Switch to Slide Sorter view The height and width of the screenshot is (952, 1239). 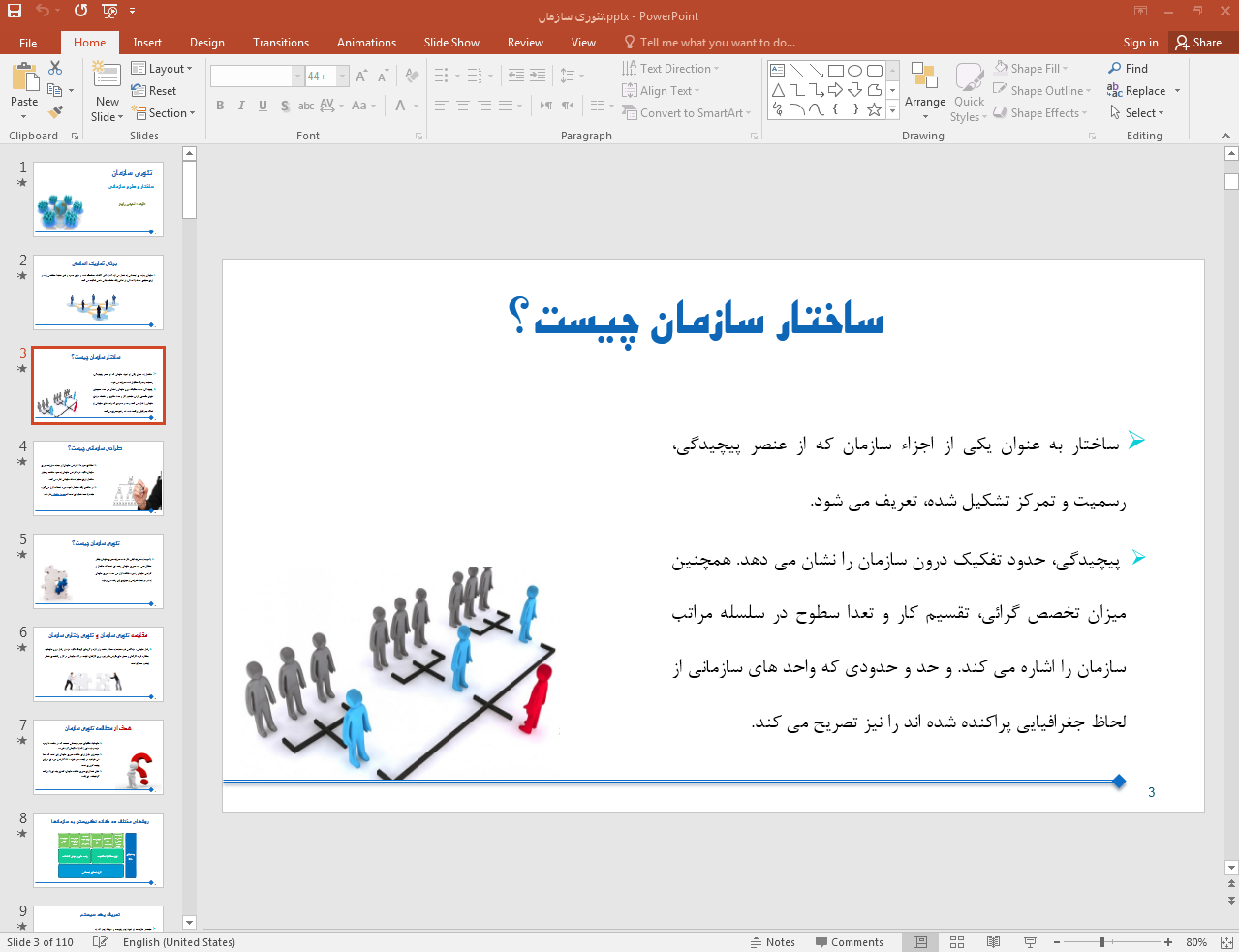pyautogui.click(x=957, y=942)
